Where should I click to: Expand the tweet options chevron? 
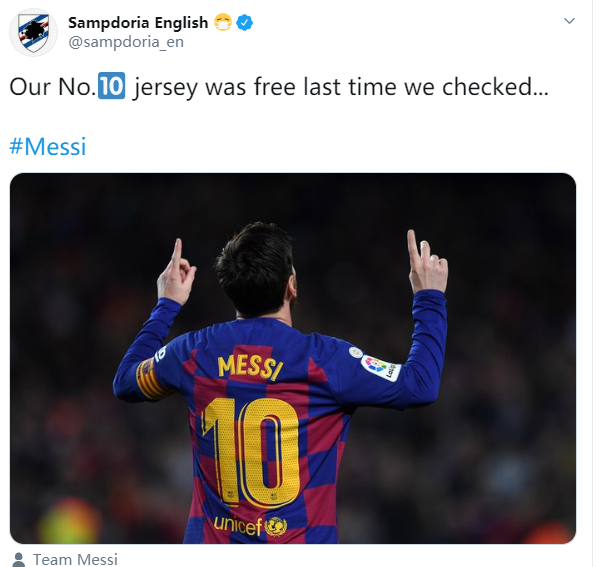tap(569, 20)
